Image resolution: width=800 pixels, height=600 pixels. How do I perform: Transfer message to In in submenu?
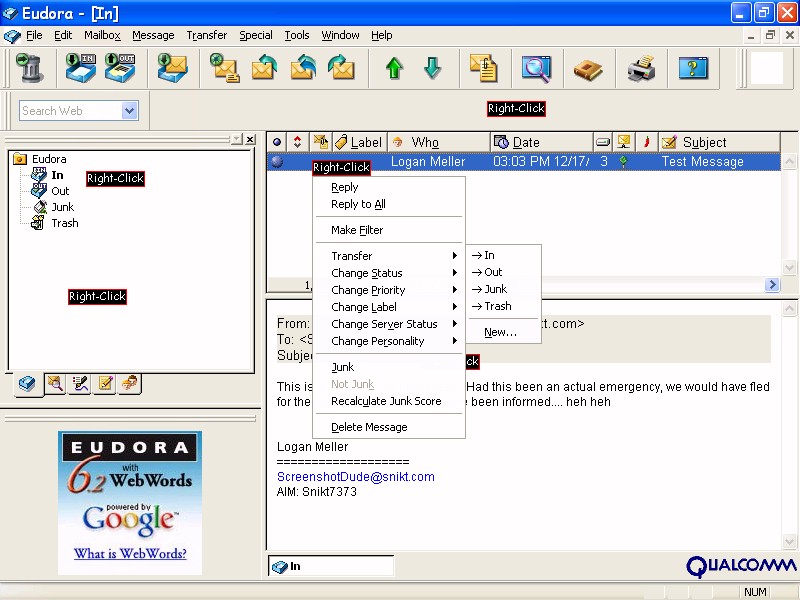[x=504, y=255]
